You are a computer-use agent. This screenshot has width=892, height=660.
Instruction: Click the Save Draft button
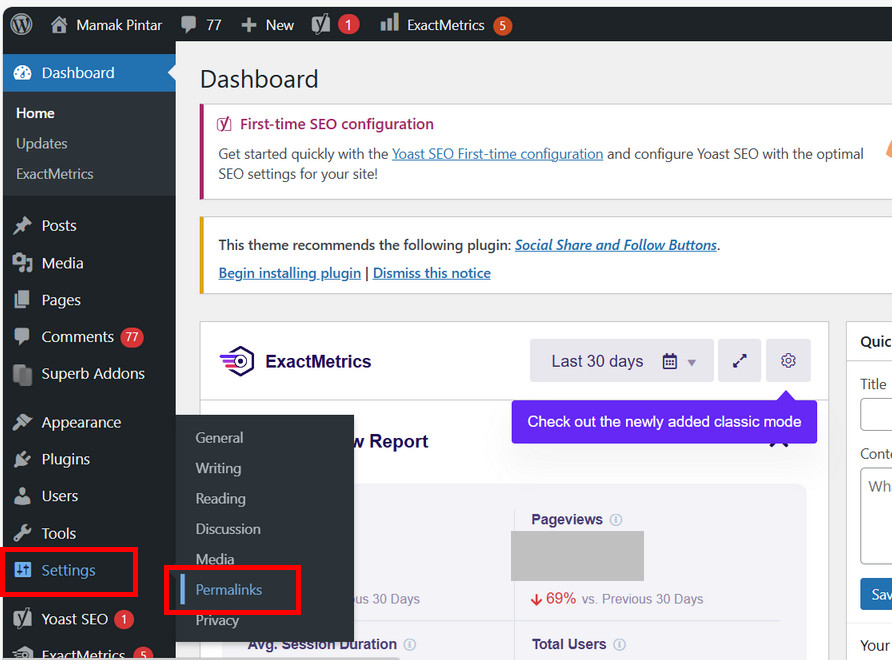coord(876,594)
